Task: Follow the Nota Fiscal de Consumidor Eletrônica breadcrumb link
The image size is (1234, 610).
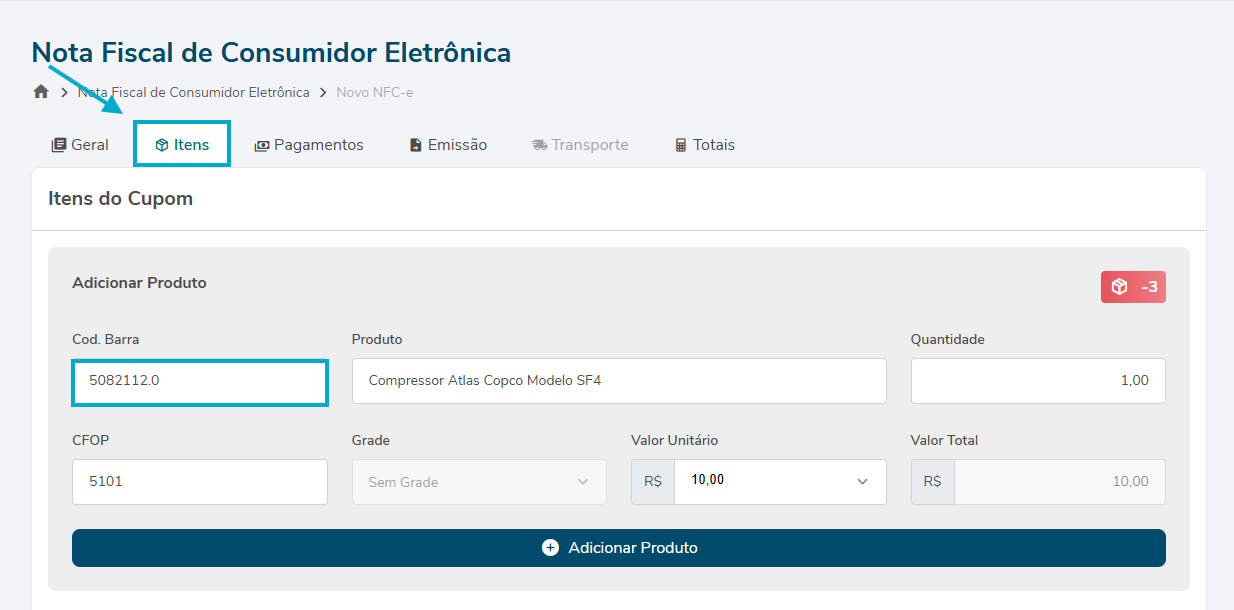Action: (194, 92)
